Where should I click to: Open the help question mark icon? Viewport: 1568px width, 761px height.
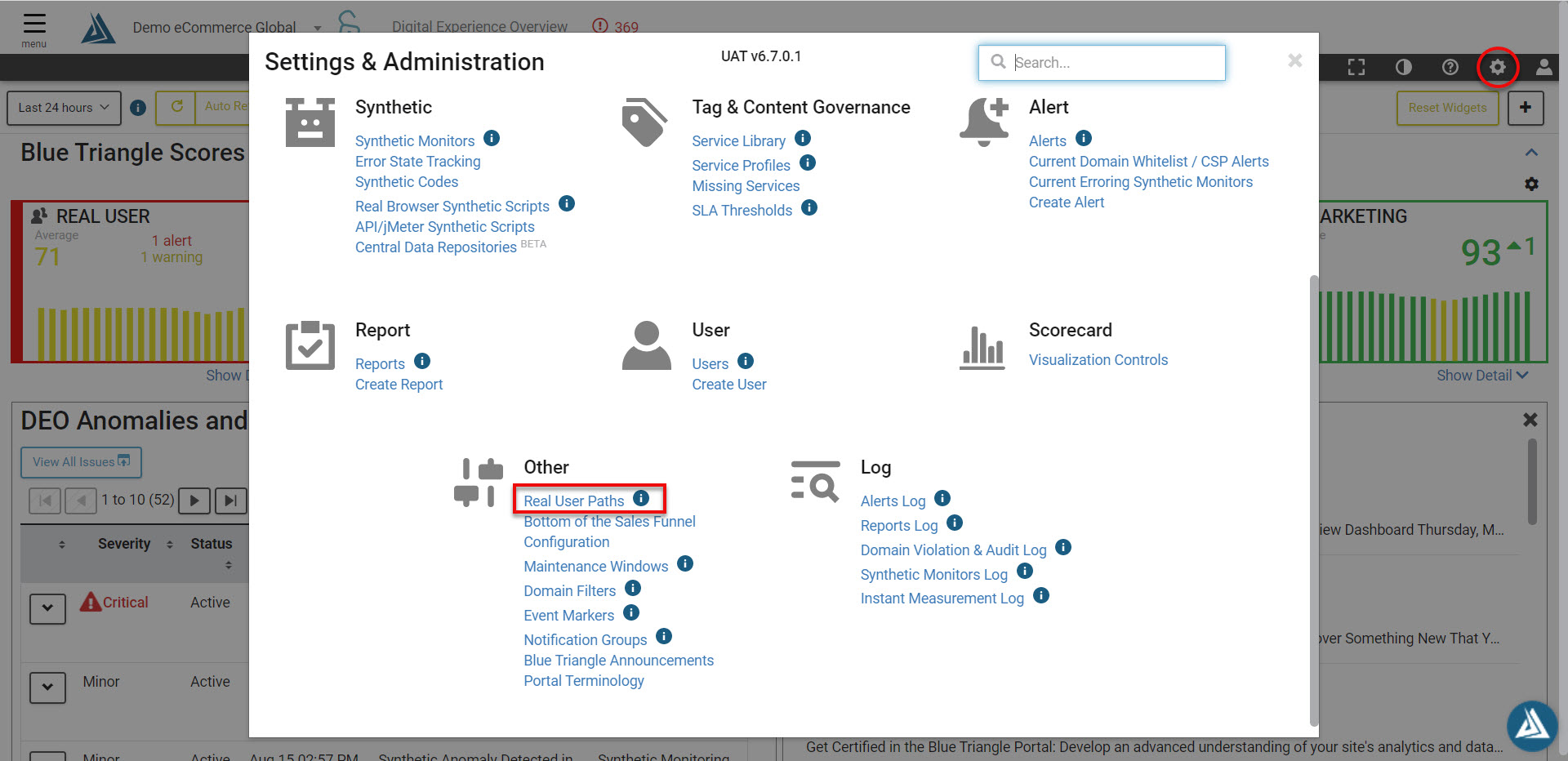[x=1450, y=67]
